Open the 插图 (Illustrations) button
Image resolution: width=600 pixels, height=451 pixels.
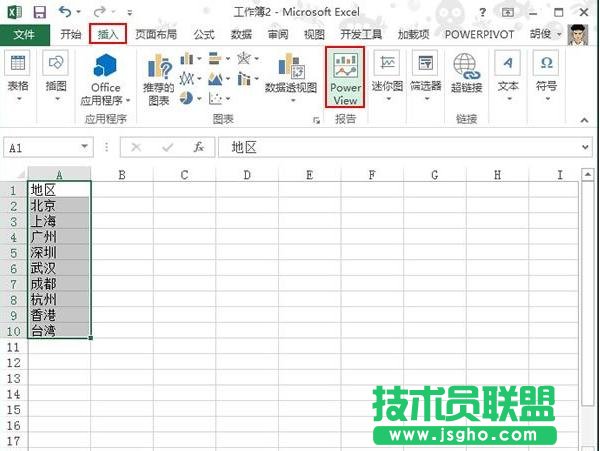coord(56,77)
